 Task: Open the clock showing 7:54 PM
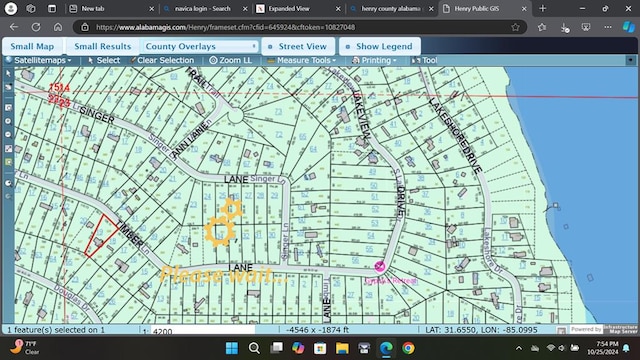click(602, 348)
